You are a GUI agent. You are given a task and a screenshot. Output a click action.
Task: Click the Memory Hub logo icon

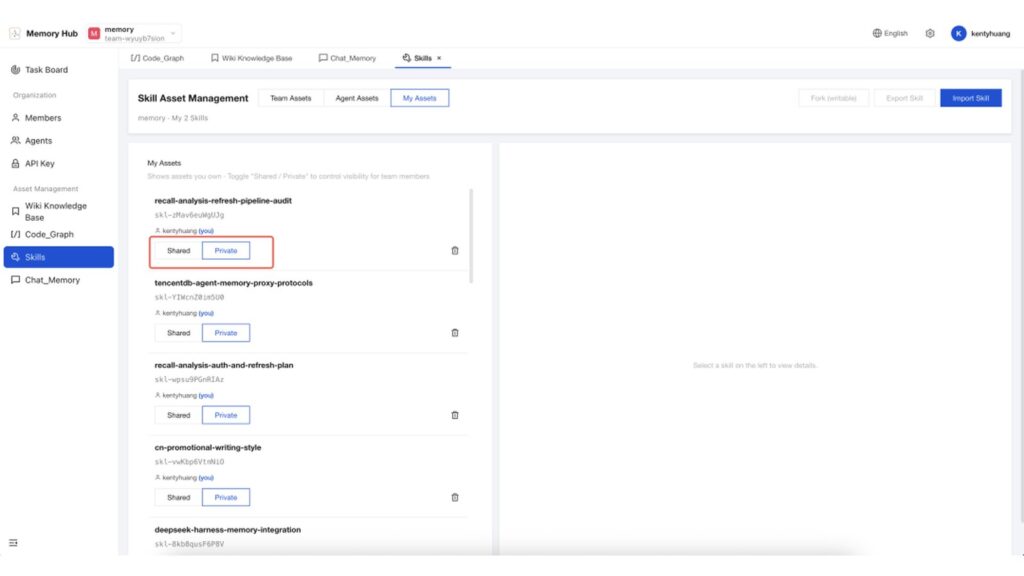point(14,33)
